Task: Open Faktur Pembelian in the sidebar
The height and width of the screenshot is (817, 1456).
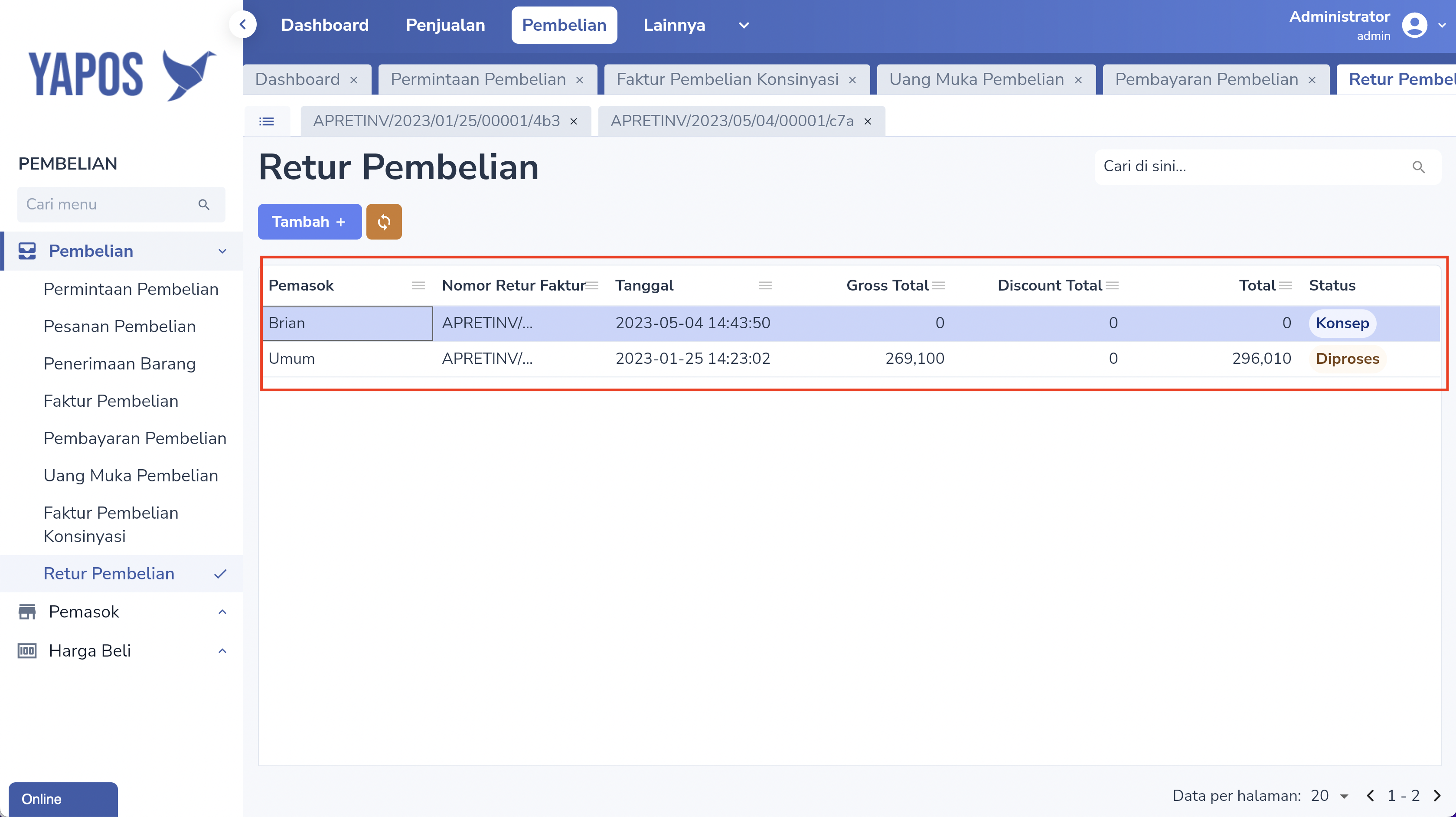Action: coord(111,402)
